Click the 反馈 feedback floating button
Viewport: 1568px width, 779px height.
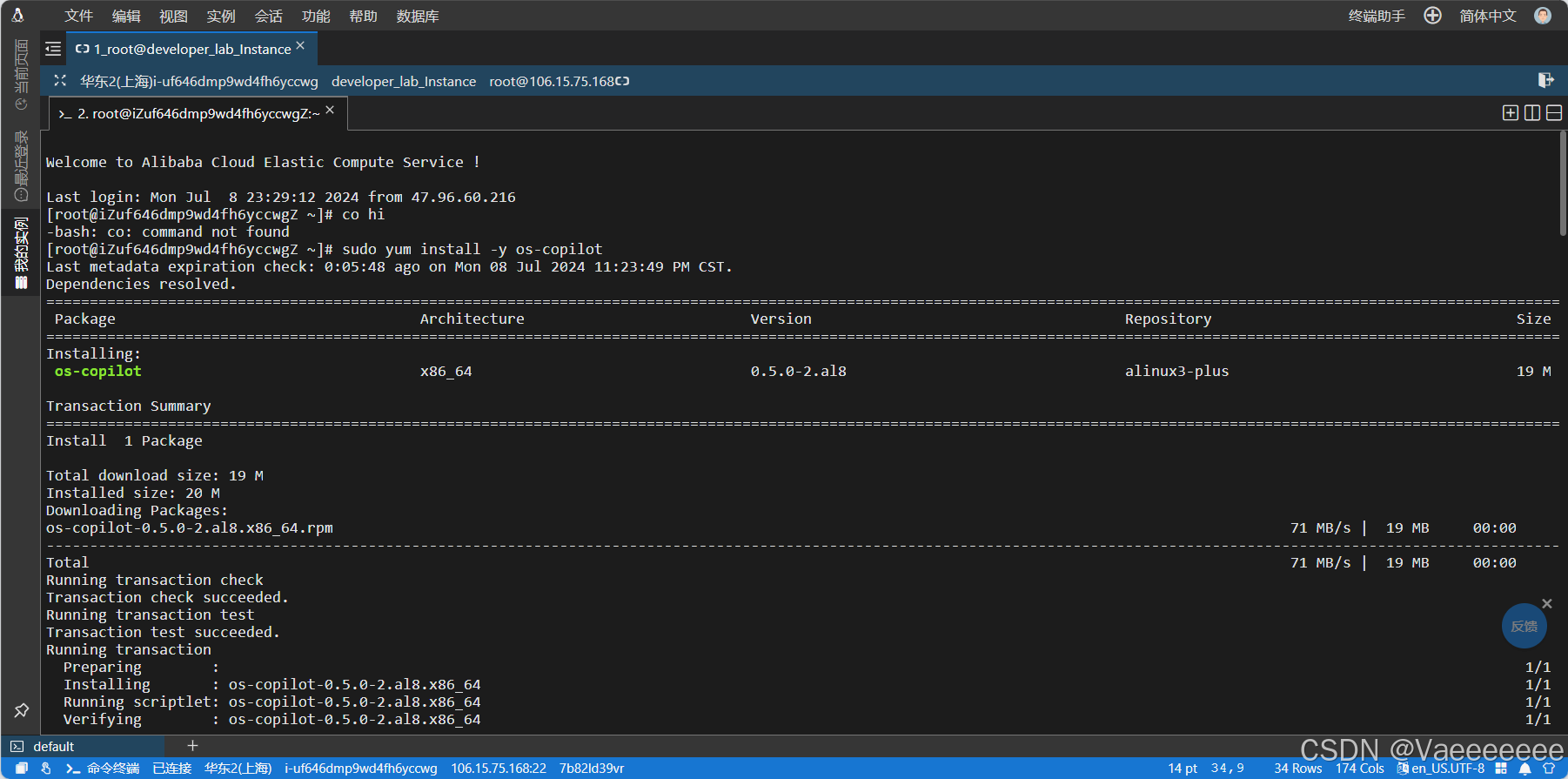coord(1524,626)
